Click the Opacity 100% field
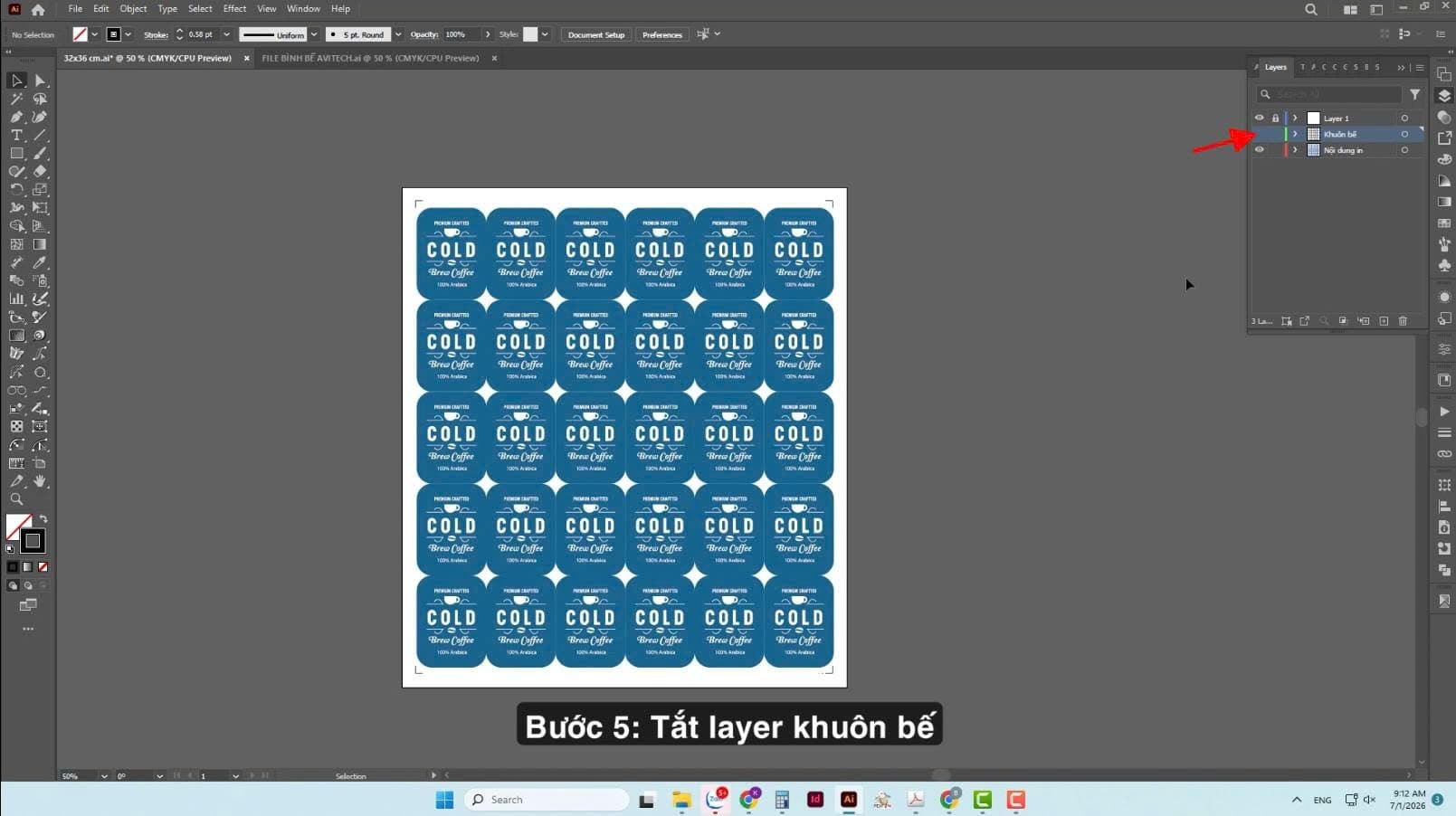Viewport: 1456px width, 816px height. [x=460, y=34]
